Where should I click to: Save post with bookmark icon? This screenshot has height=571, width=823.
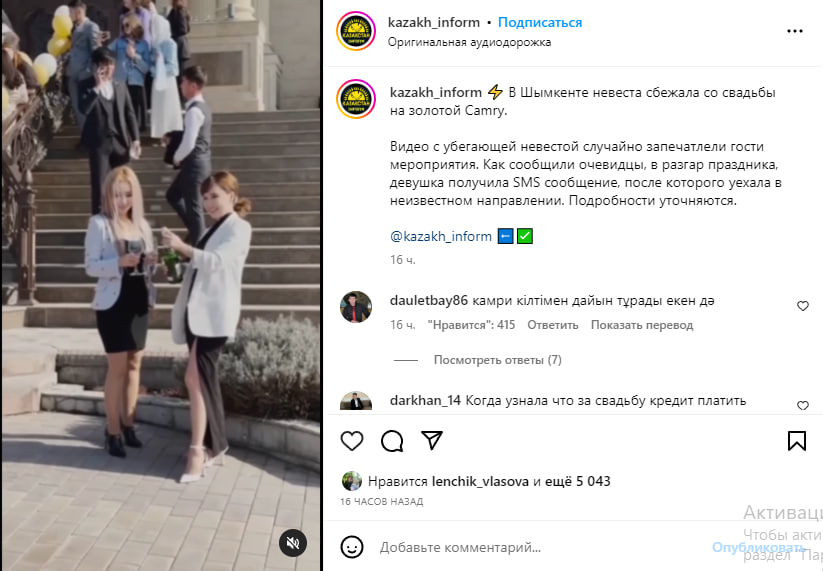(796, 441)
